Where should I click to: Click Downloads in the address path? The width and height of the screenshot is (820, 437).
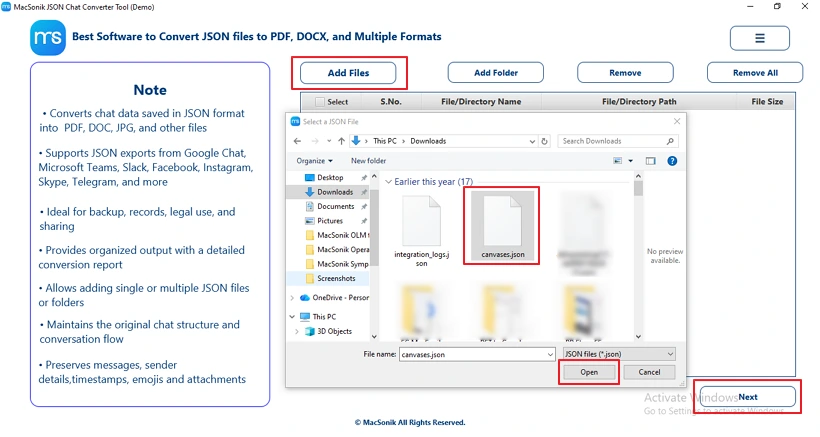tap(428, 141)
